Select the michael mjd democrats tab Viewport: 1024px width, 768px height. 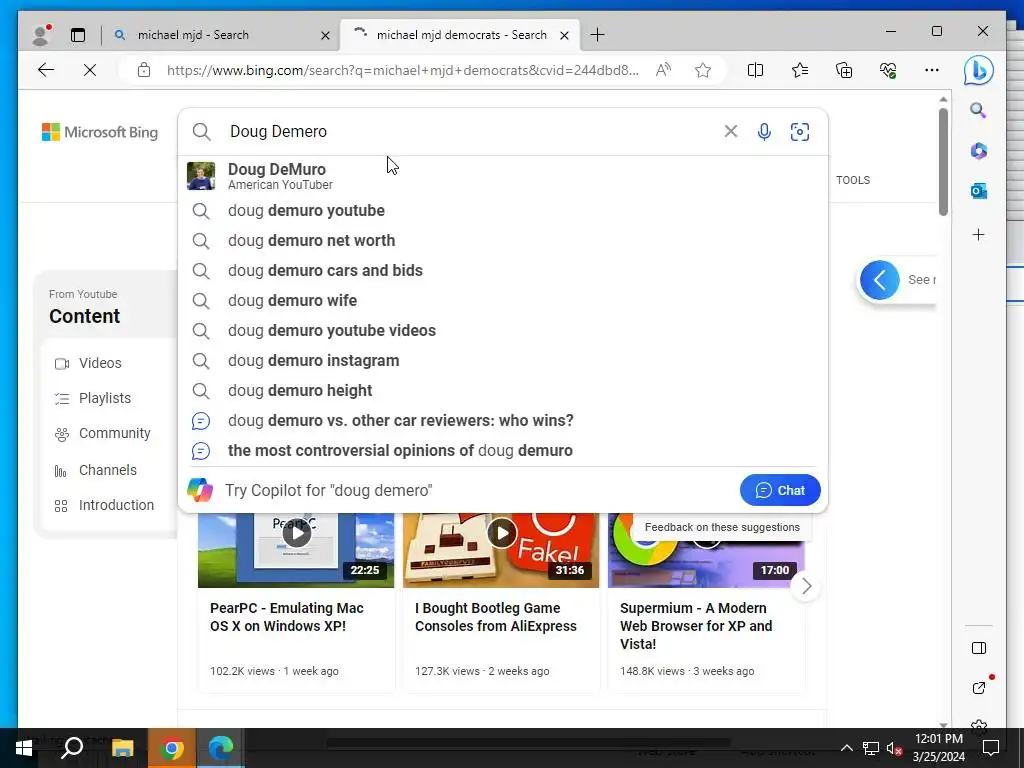coord(462,35)
